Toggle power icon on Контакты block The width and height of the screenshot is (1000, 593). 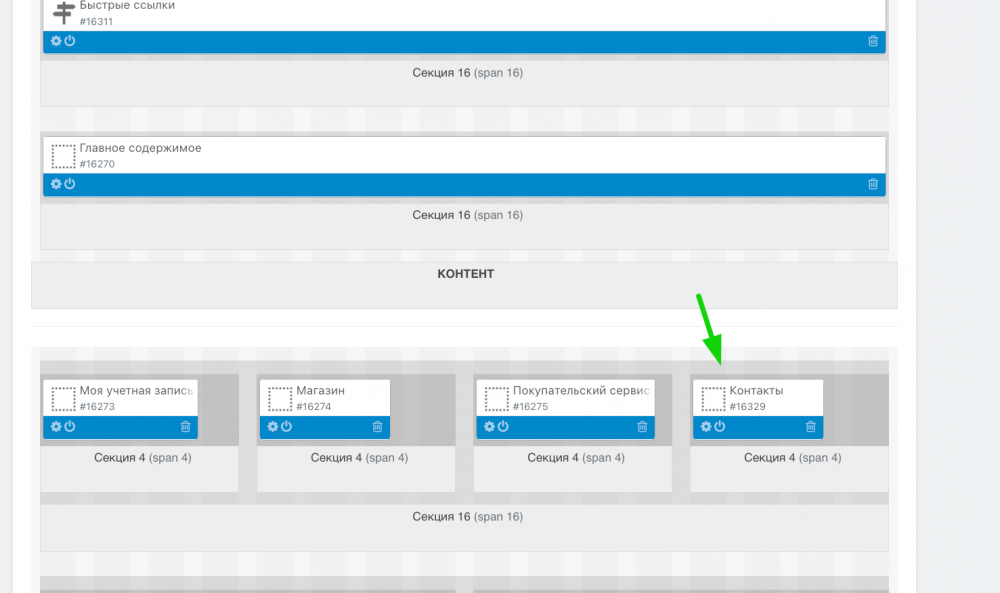719,427
